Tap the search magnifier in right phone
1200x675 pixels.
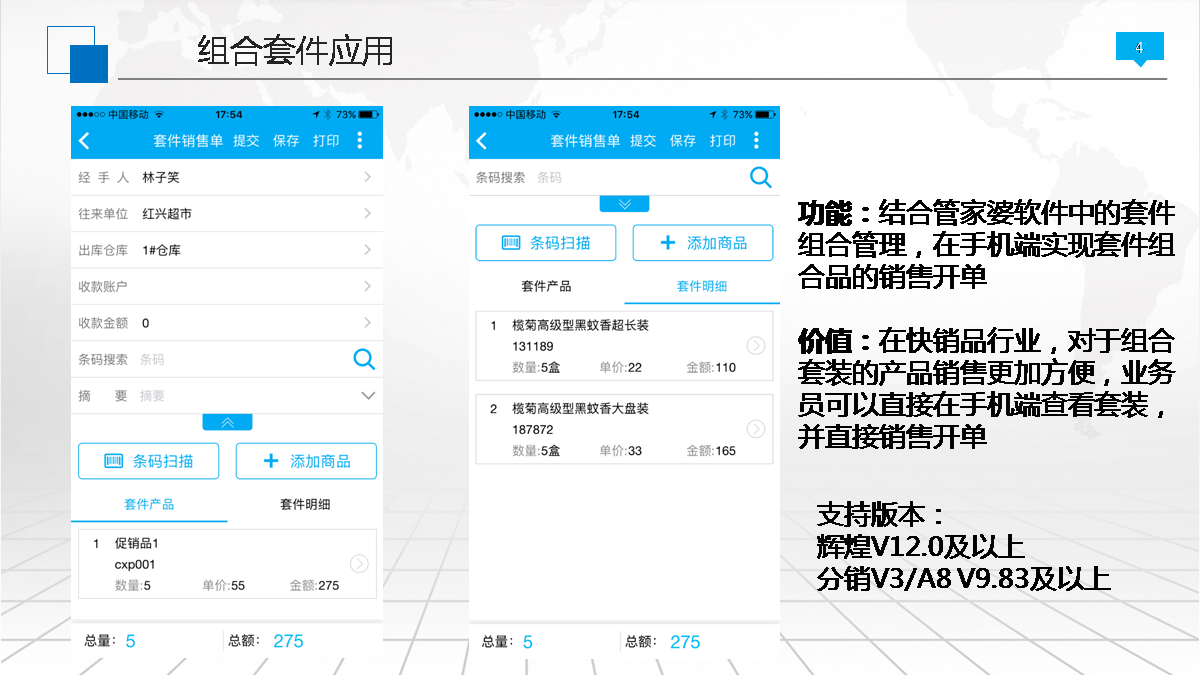point(760,177)
